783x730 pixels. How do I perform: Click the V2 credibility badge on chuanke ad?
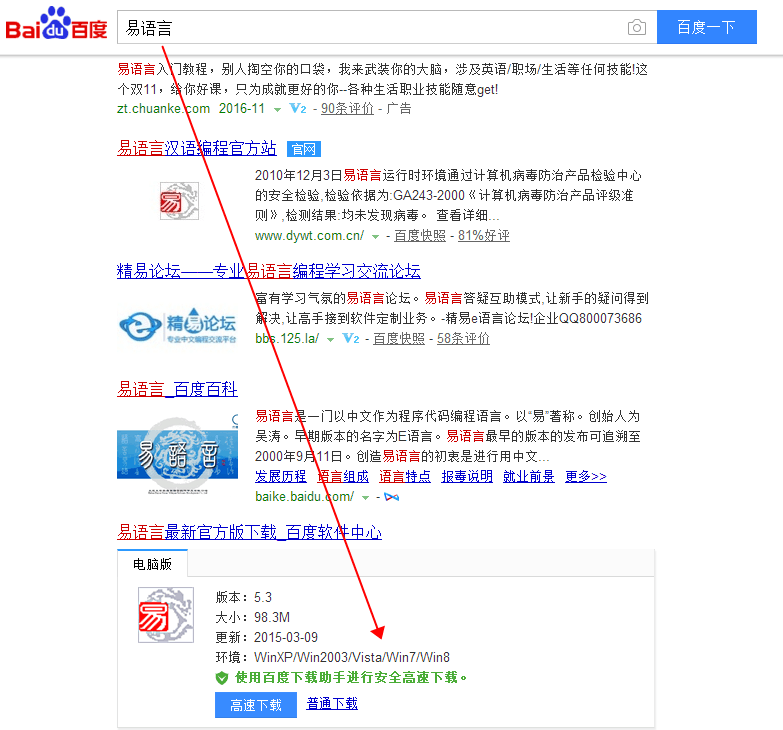coord(298,108)
